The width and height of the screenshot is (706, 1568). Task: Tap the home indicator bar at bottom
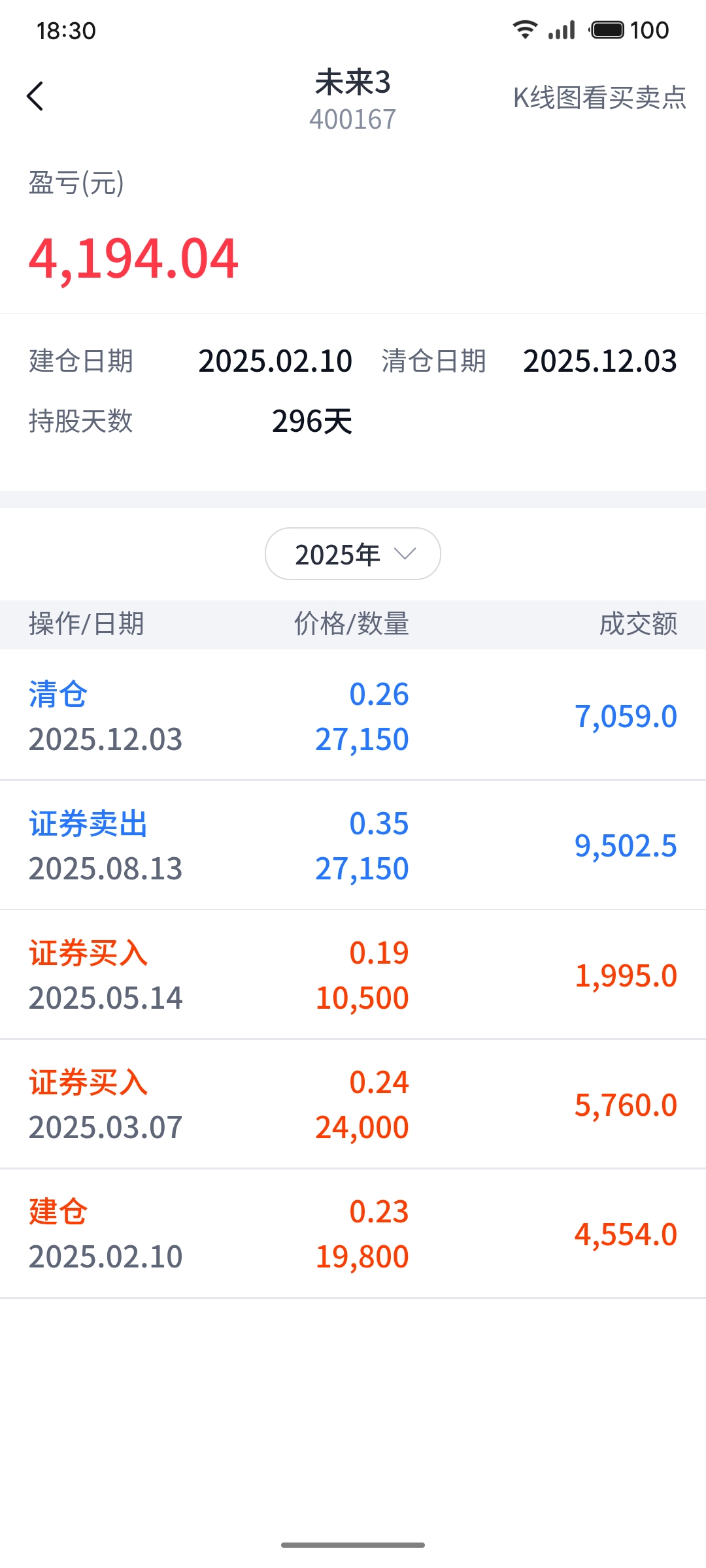(353, 1545)
